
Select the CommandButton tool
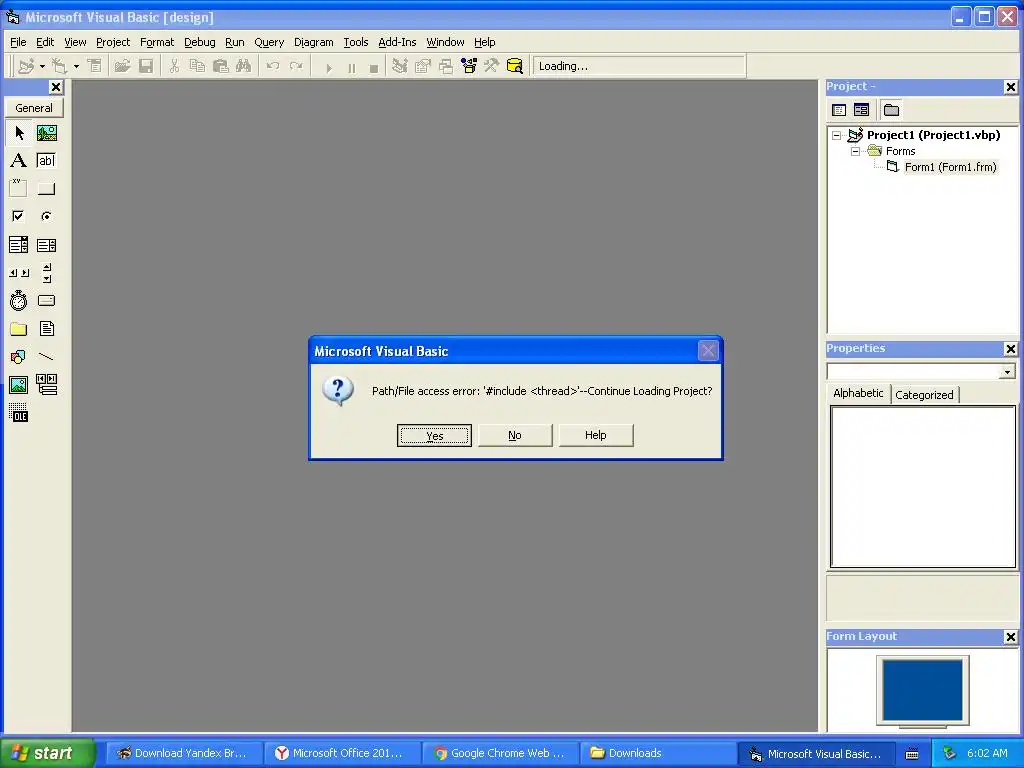coord(46,189)
